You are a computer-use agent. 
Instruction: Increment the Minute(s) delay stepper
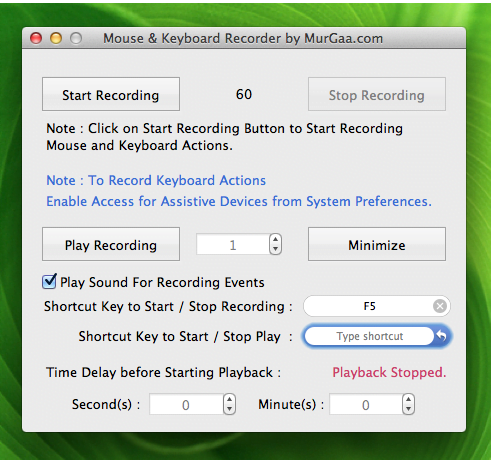(x=408, y=399)
